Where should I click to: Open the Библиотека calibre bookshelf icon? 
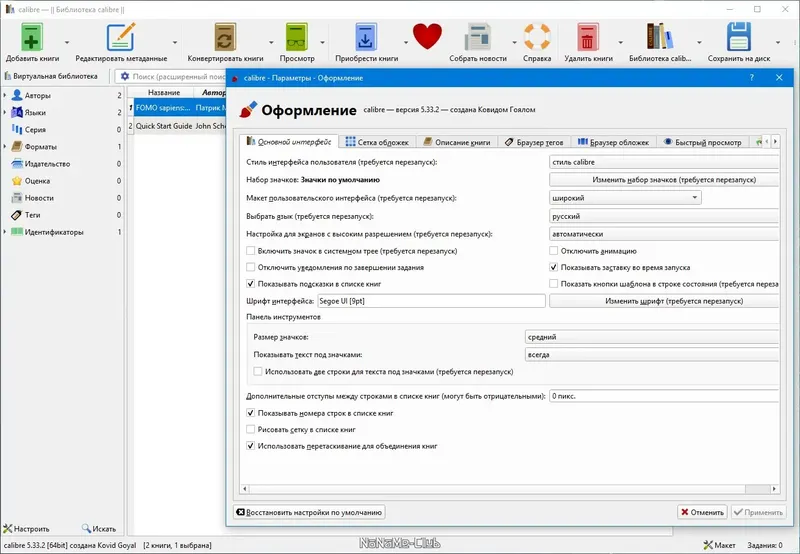pyautogui.click(x=659, y=37)
